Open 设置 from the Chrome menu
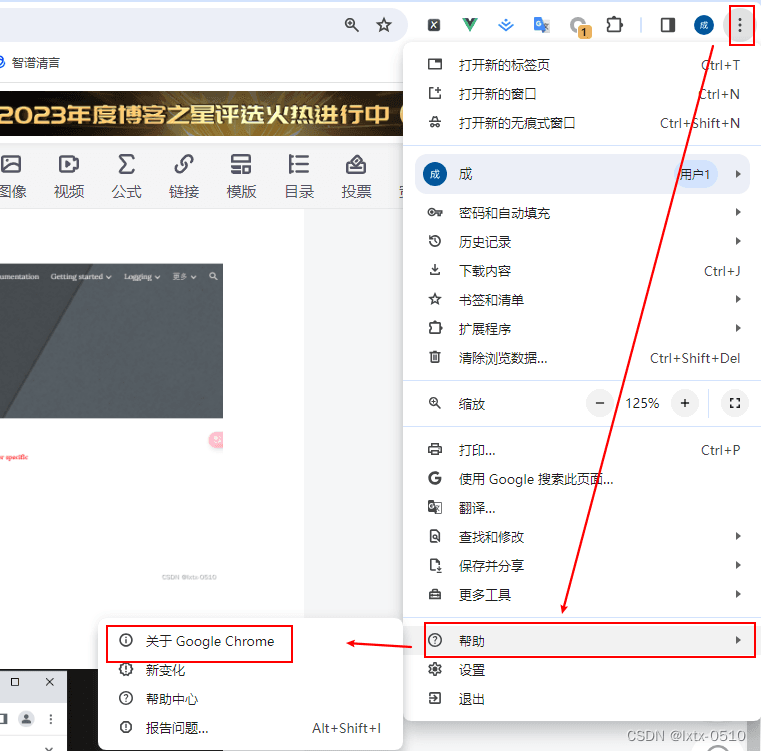The width and height of the screenshot is (761, 751). point(582,670)
